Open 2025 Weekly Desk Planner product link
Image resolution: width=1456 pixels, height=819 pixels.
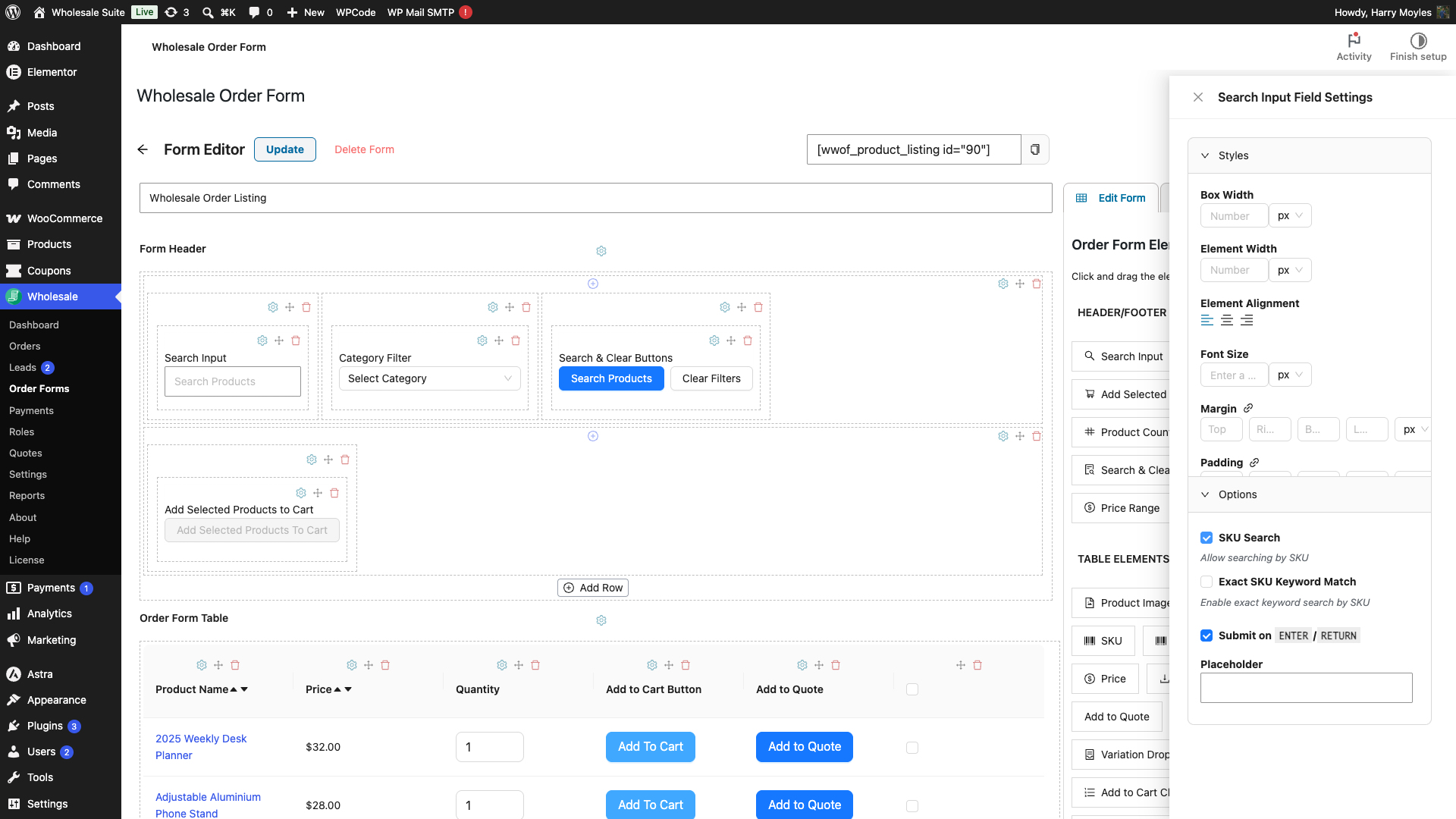click(x=201, y=747)
